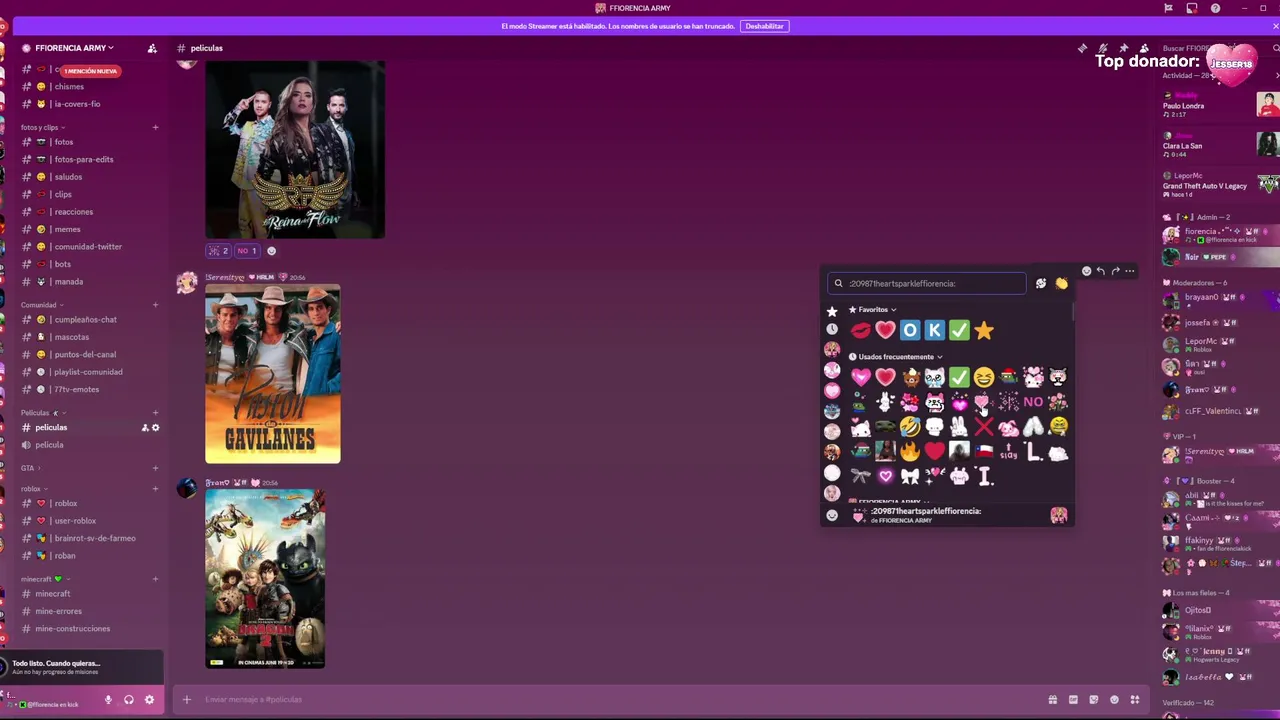Expand the GTA category
Viewport: 1280px width, 720px height.
click(30, 468)
